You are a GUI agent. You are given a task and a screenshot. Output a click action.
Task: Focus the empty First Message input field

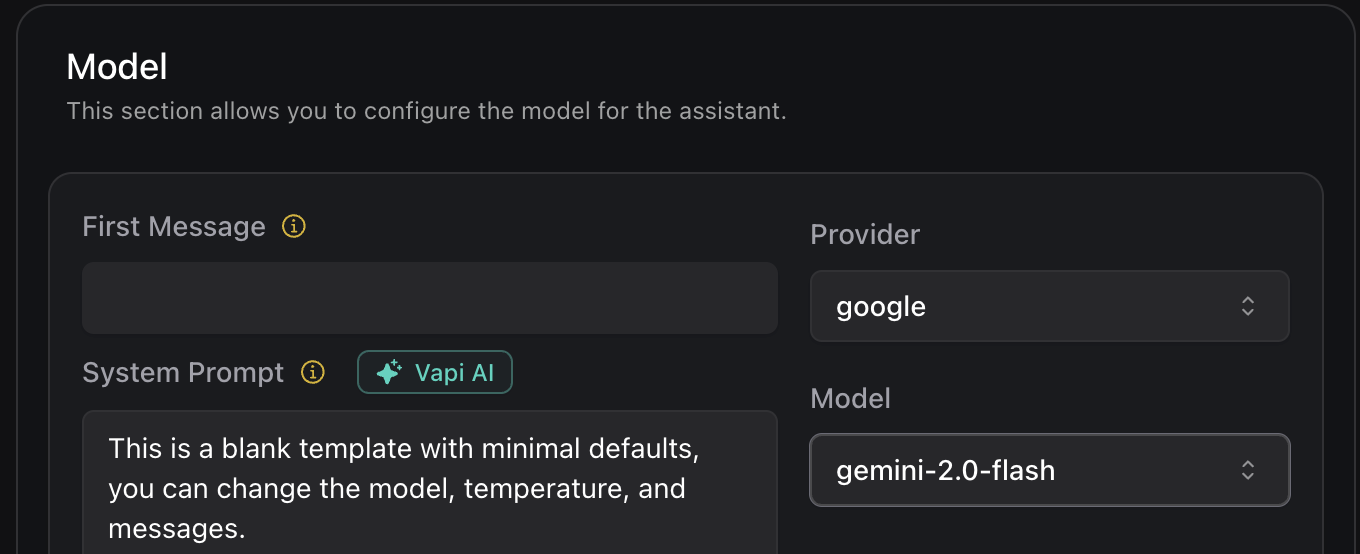coord(429,298)
